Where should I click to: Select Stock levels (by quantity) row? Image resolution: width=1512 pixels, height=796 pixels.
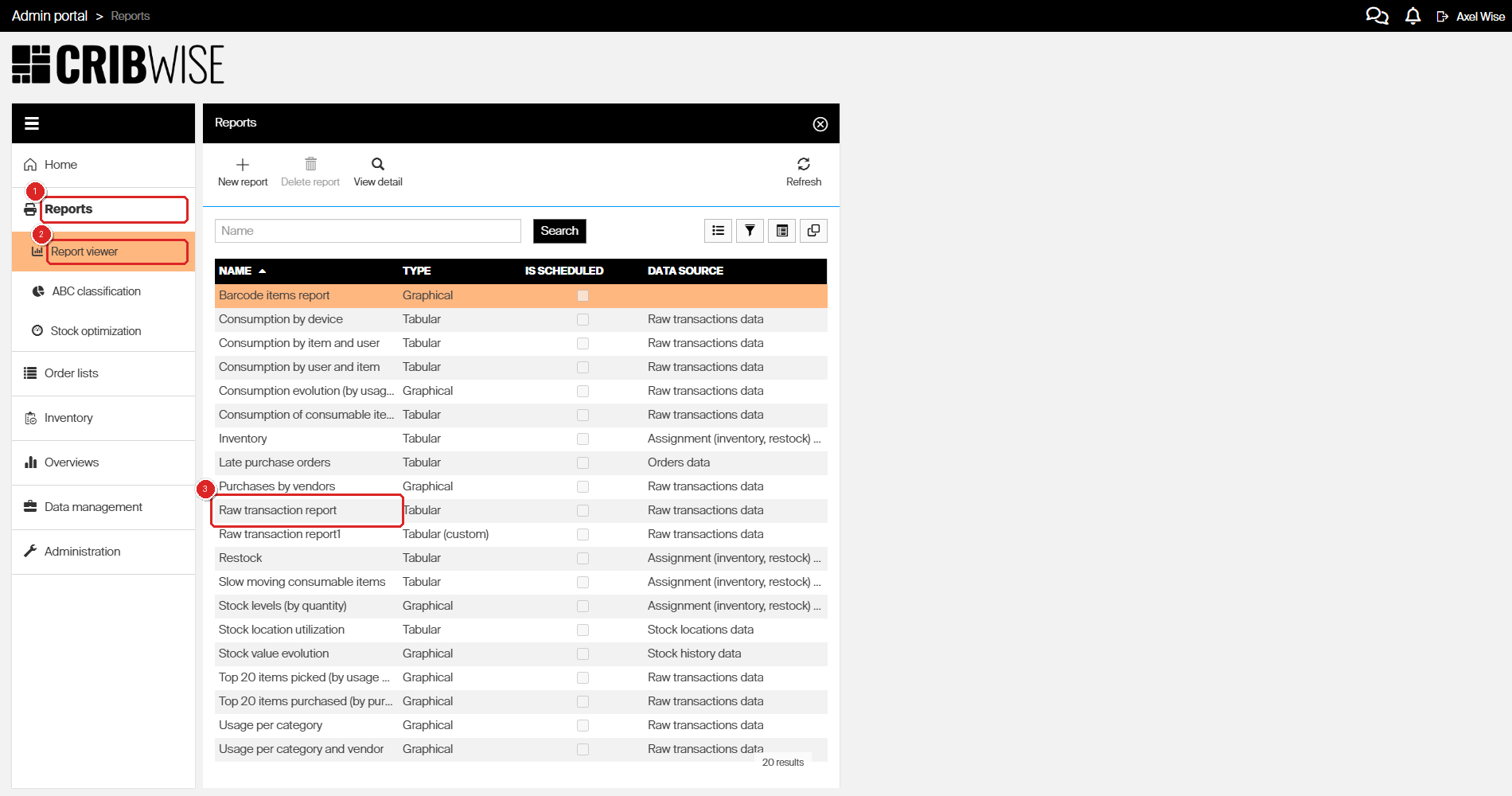coord(521,606)
